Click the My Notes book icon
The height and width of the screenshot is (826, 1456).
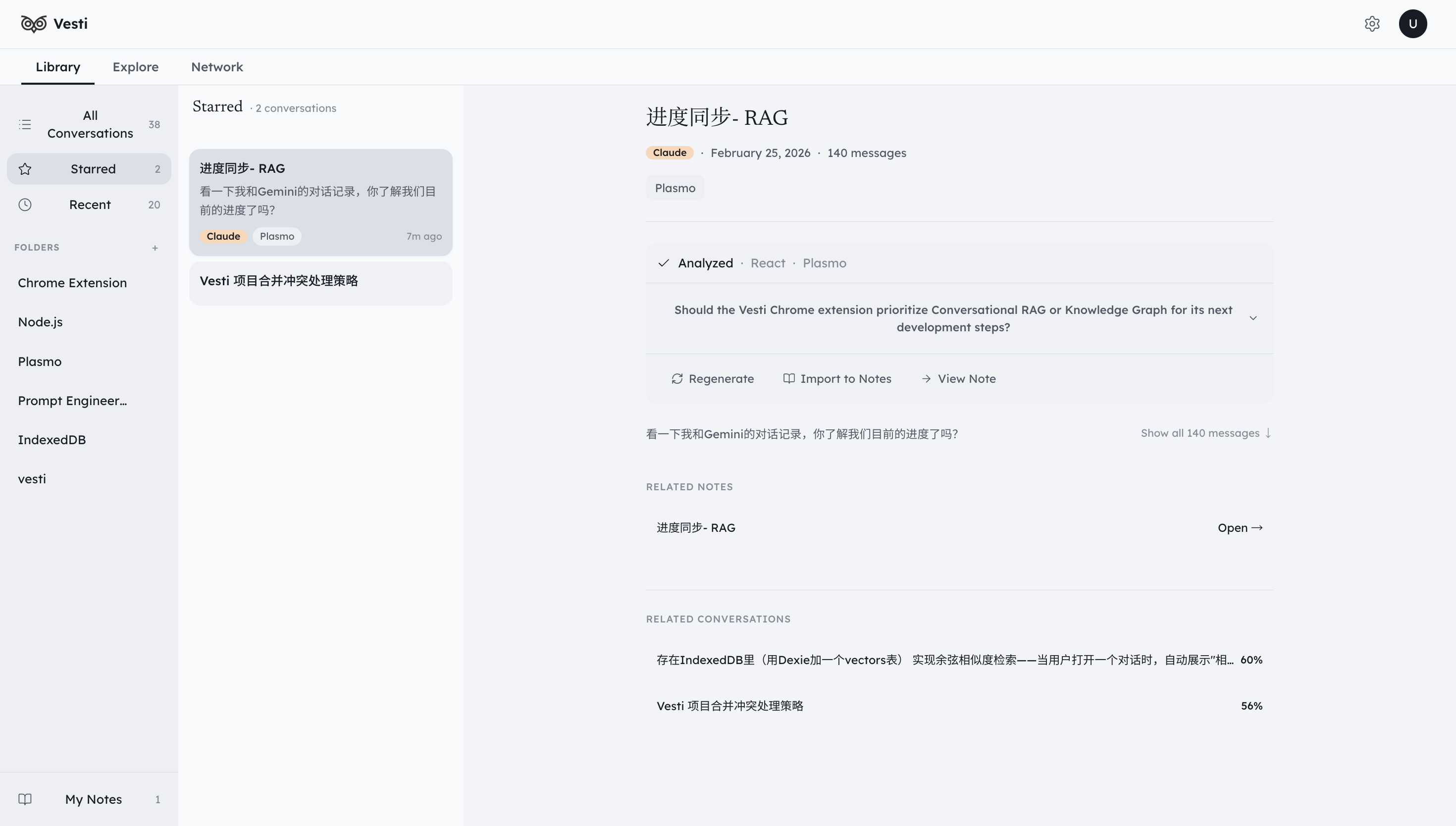pos(25,799)
